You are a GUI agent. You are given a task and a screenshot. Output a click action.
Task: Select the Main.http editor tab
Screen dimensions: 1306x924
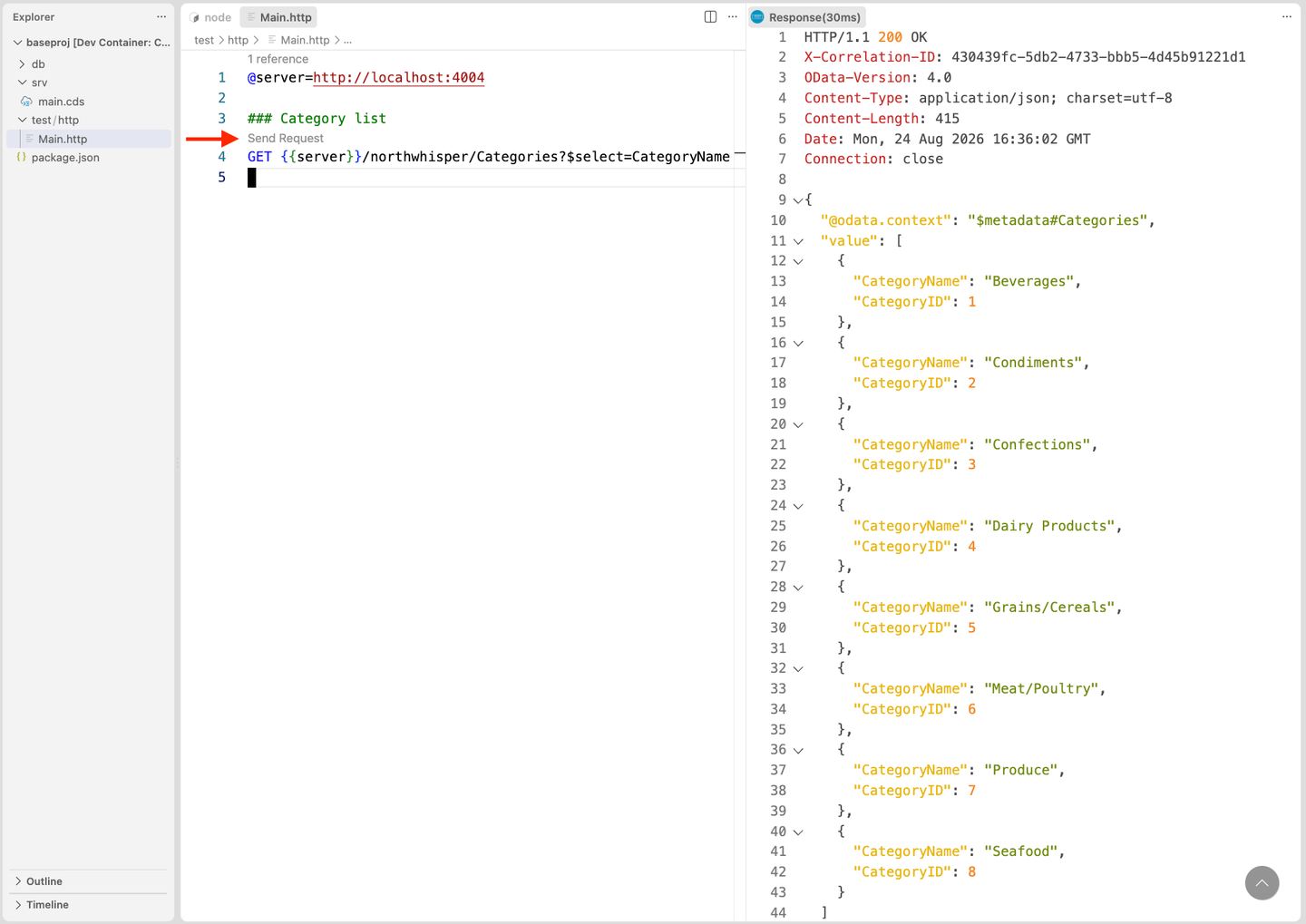(x=278, y=17)
